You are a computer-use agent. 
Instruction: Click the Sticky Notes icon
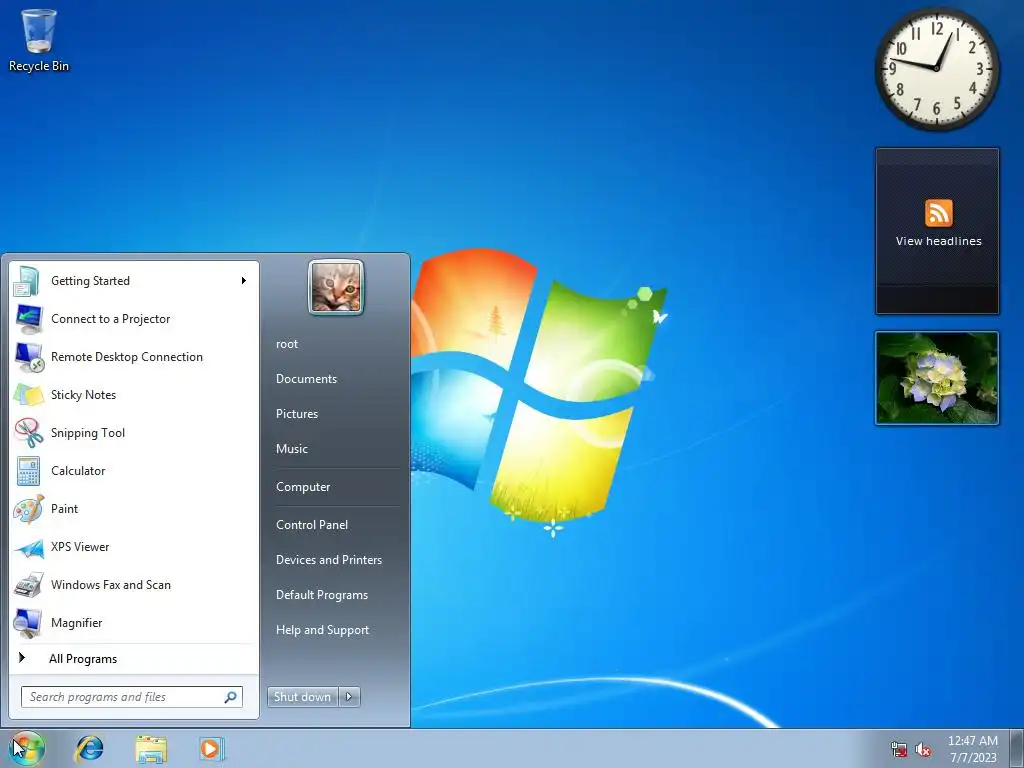(x=28, y=394)
